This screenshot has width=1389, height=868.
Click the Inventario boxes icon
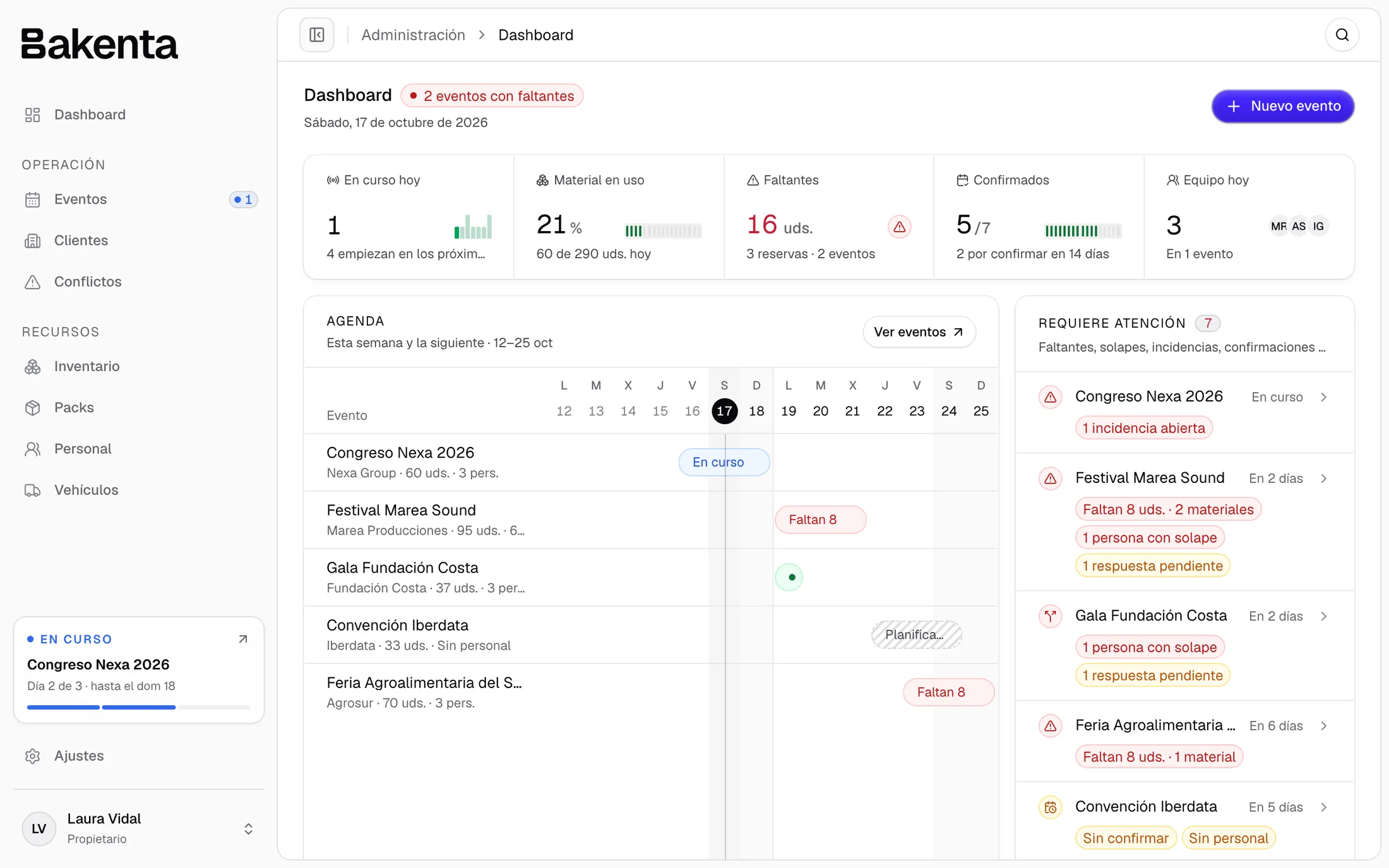pos(33,366)
